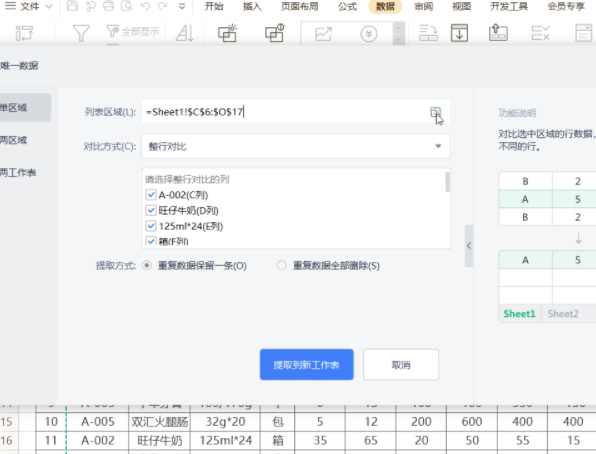Viewport: 596px width, 454px height.
Task: Click the gallery scroll up arrow
Action: tap(398, 27)
